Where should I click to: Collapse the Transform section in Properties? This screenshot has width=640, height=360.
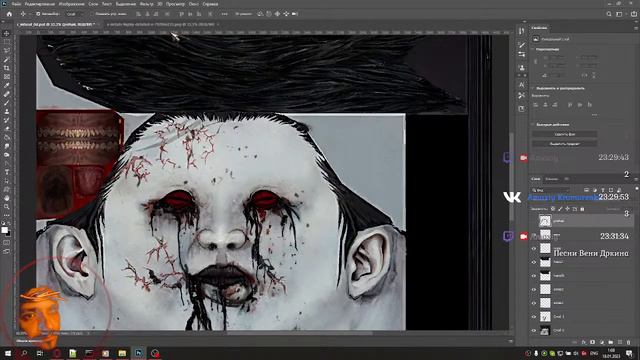533,49
